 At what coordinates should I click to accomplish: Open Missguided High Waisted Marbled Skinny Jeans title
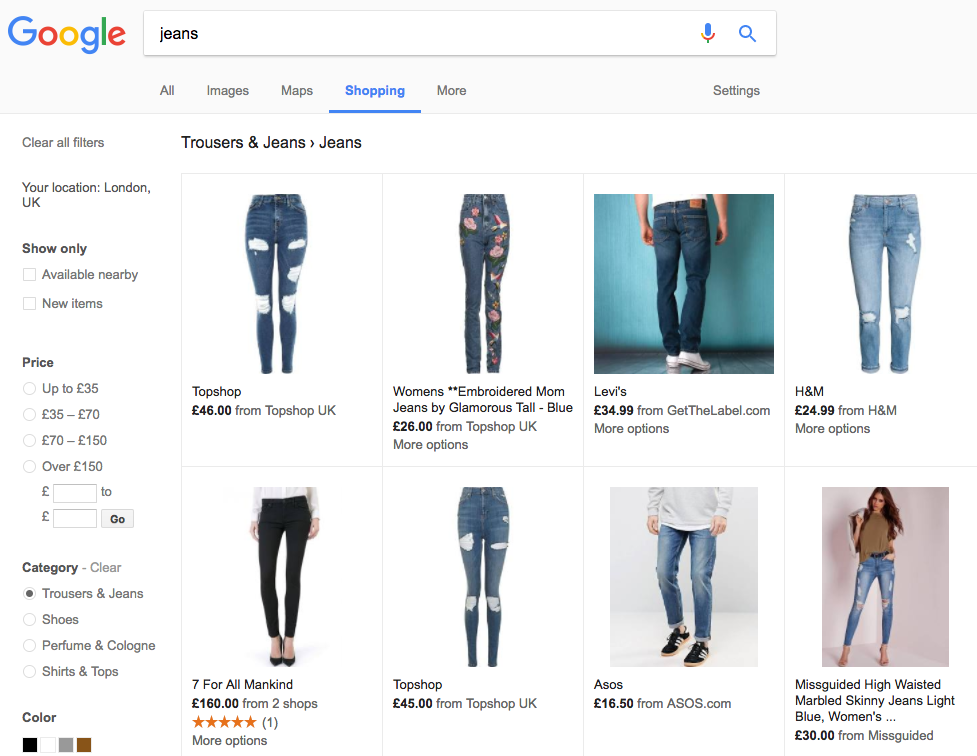pos(875,701)
